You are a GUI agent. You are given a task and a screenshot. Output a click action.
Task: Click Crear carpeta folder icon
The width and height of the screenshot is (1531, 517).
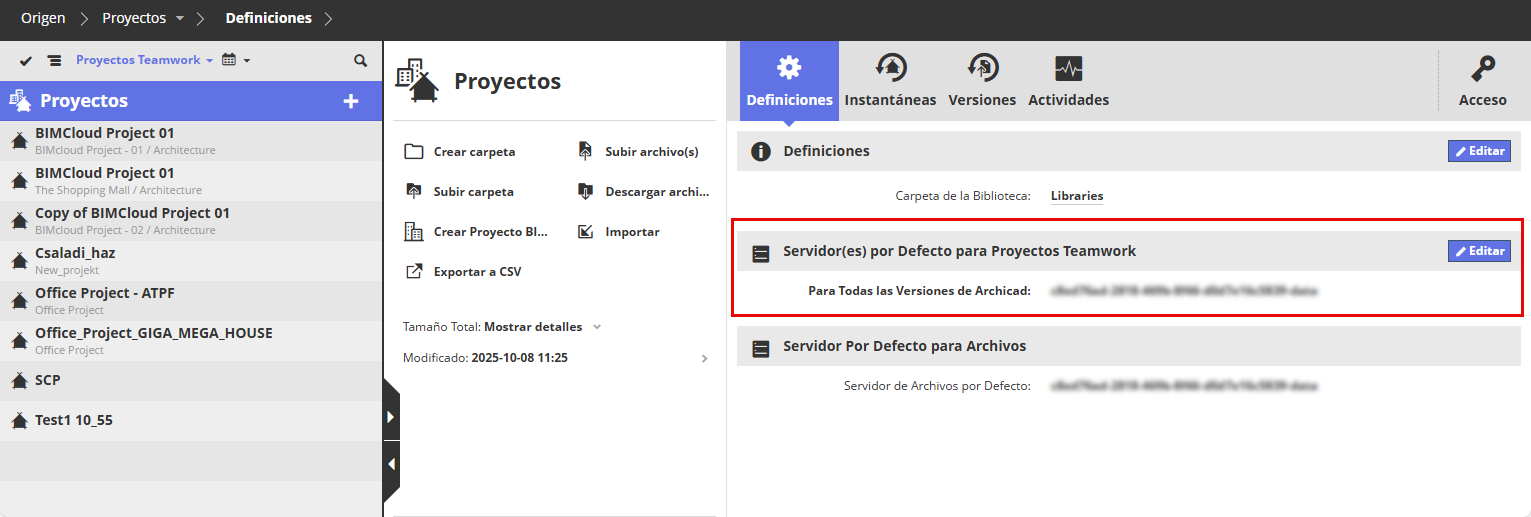(414, 152)
